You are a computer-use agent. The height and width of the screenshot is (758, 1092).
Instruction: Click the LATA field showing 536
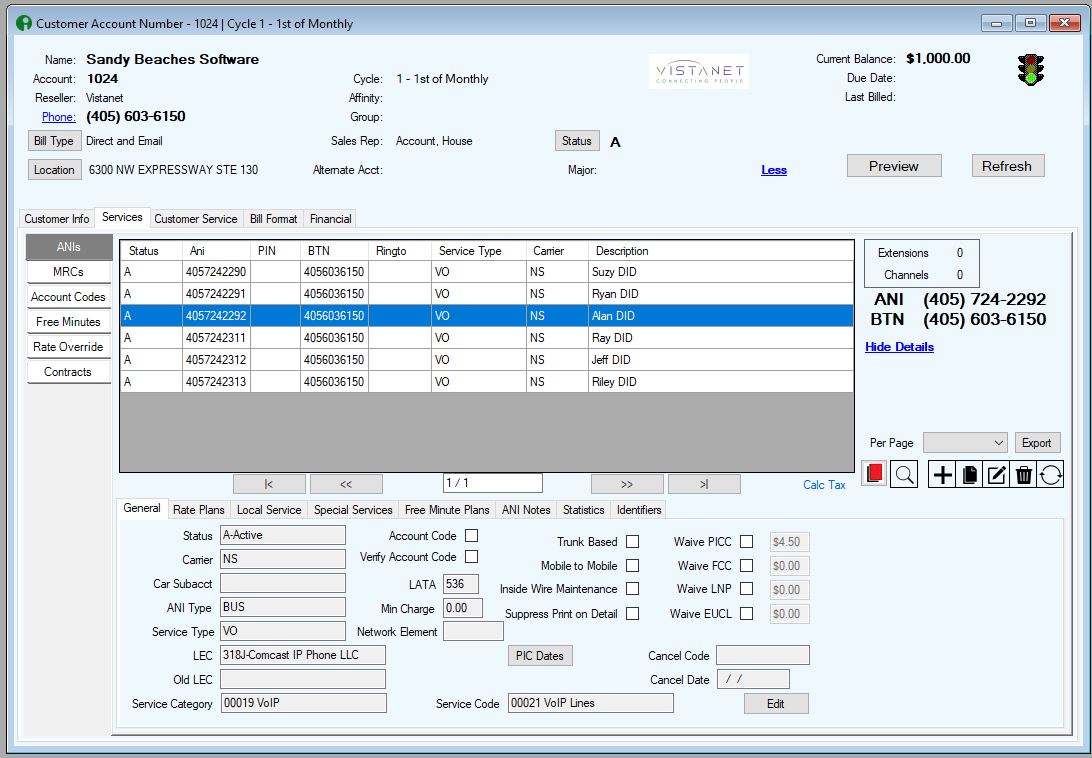[461, 584]
